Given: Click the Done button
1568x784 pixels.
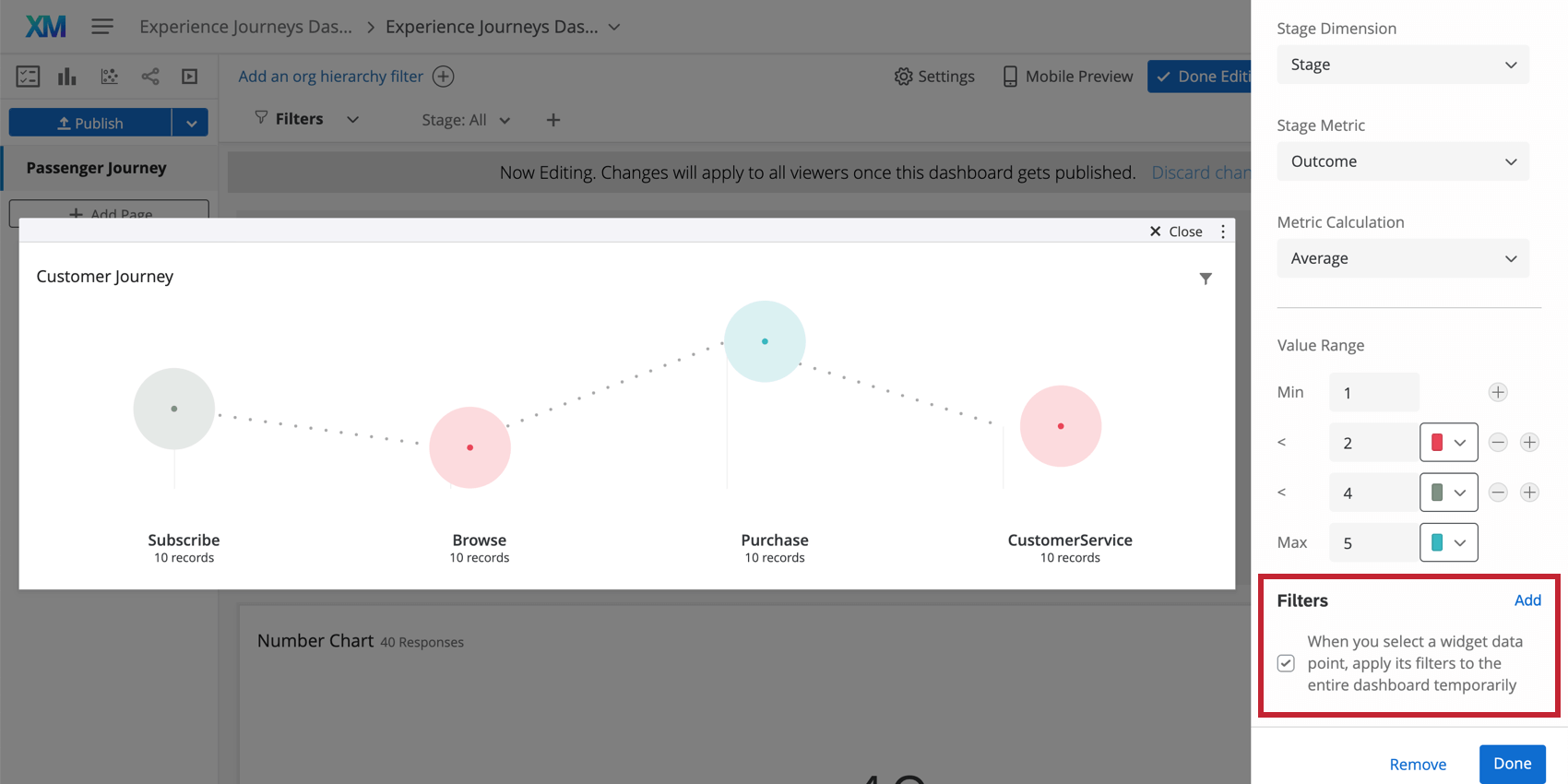Looking at the screenshot, I should pos(1512,764).
